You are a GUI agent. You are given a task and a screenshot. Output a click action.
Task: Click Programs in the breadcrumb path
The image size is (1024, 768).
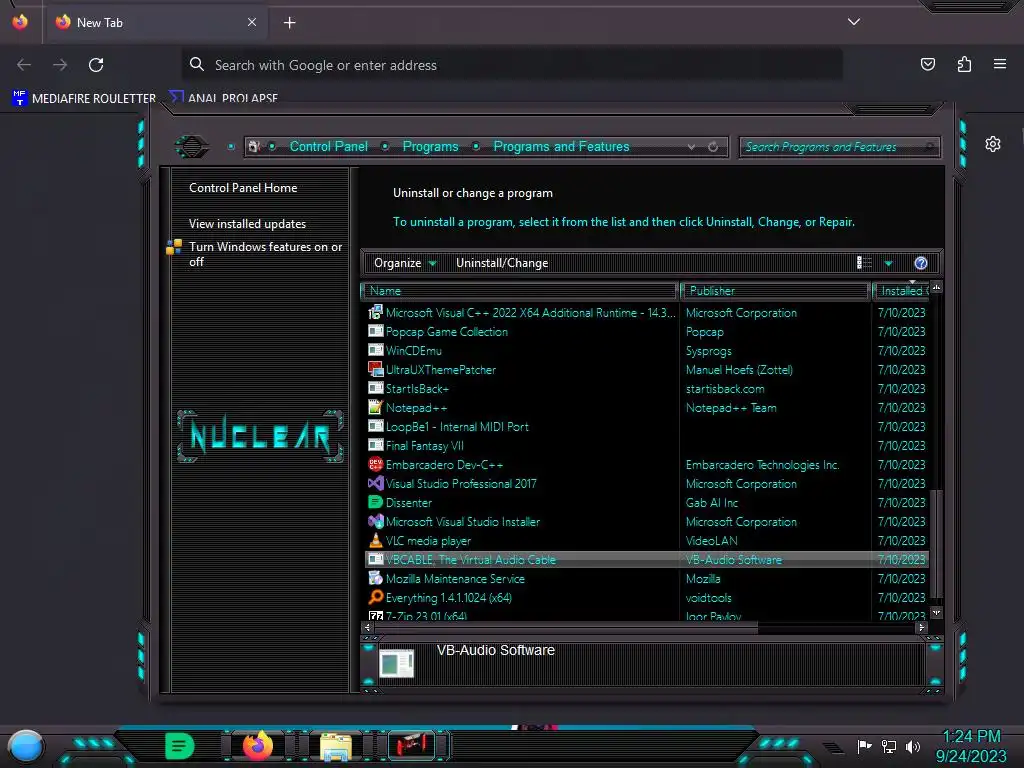pos(430,146)
